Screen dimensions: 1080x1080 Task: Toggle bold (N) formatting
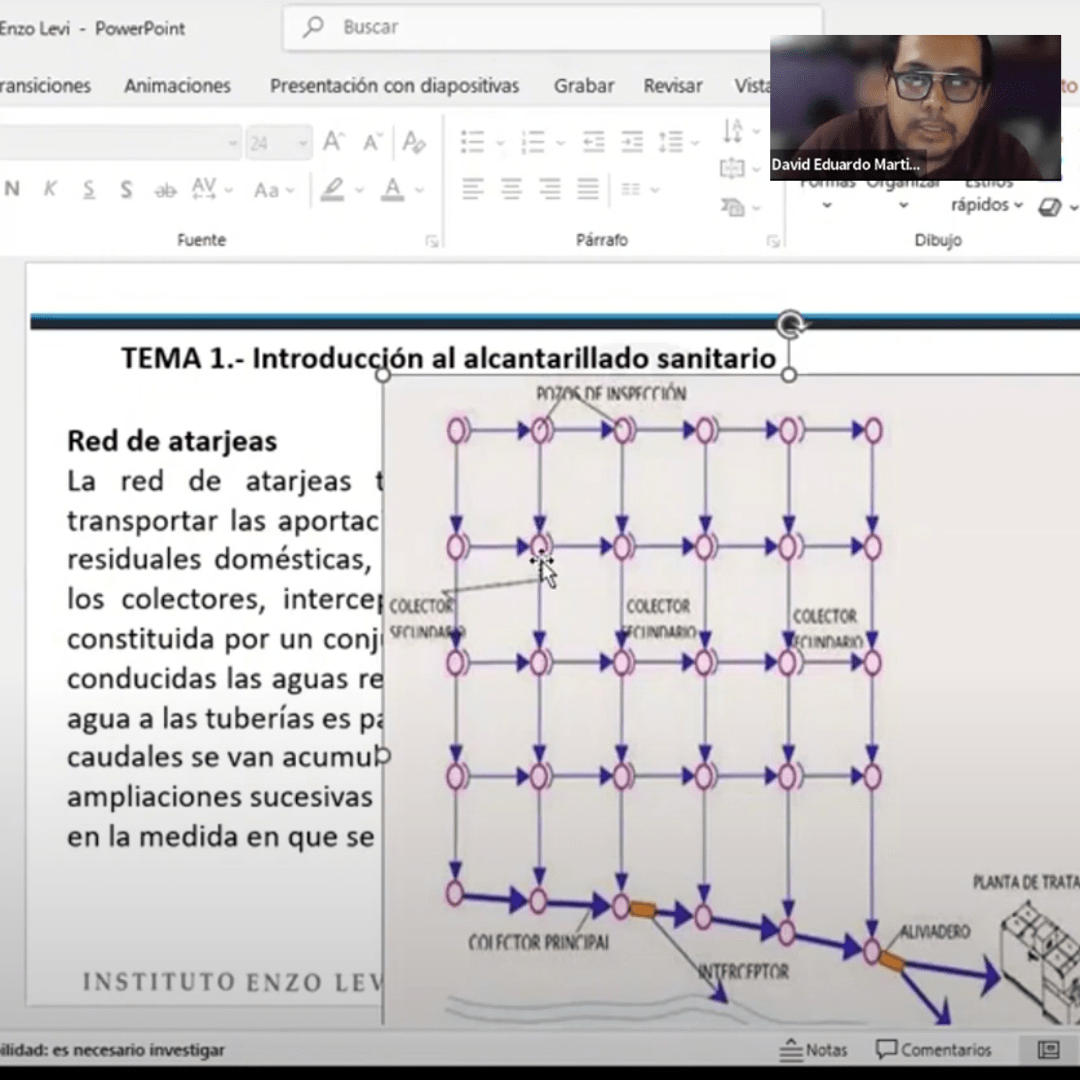pos(12,189)
